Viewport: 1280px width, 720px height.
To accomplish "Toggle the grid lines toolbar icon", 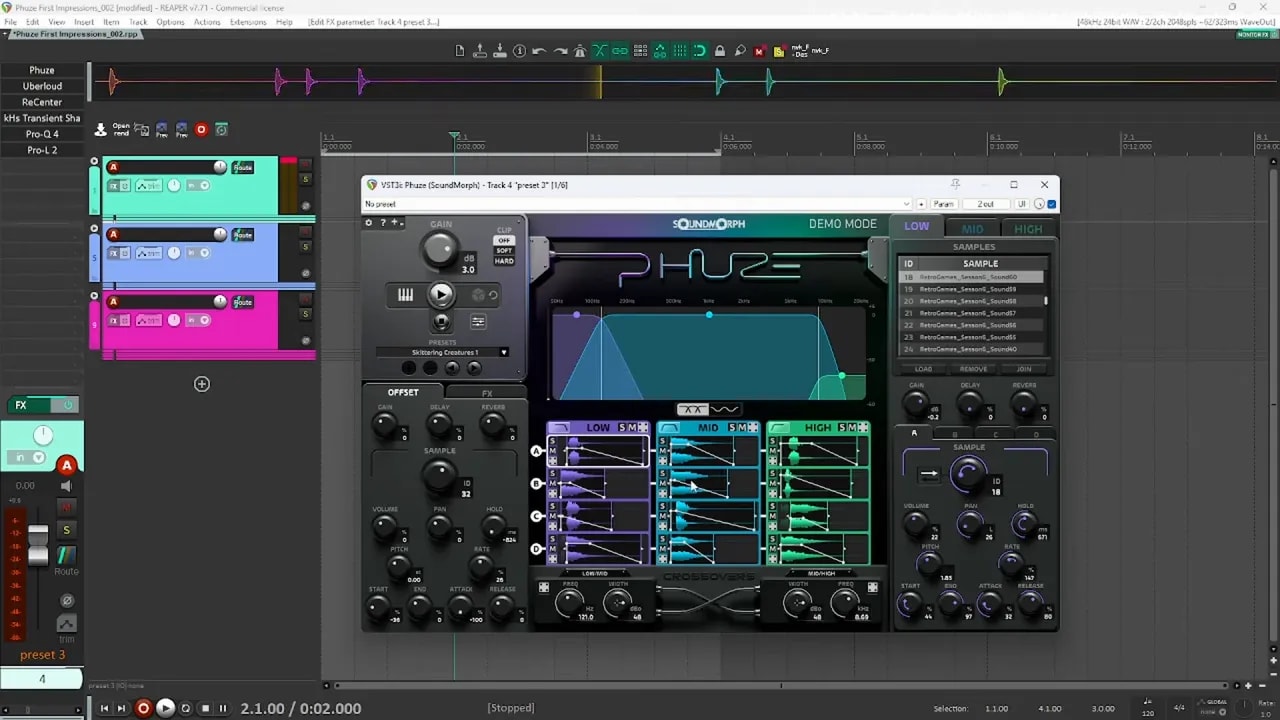I will pyautogui.click(x=680, y=51).
